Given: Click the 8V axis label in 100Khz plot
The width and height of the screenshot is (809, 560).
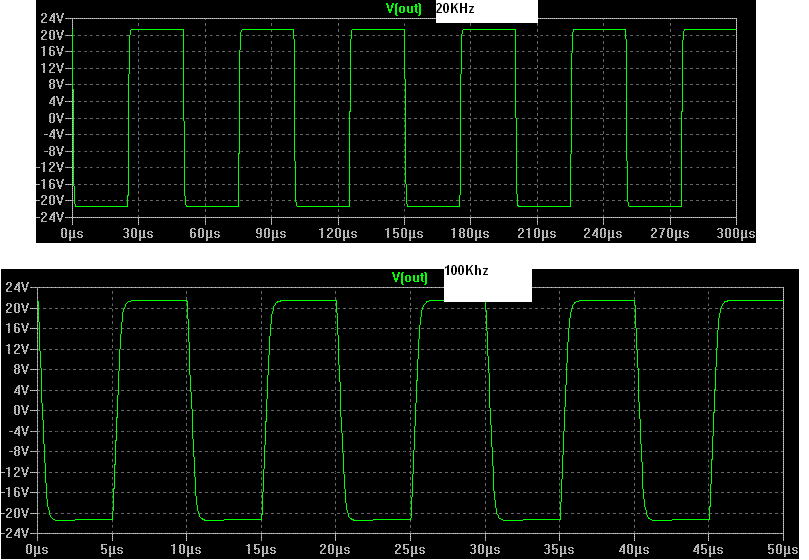Looking at the screenshot, I should click(21, 369).
